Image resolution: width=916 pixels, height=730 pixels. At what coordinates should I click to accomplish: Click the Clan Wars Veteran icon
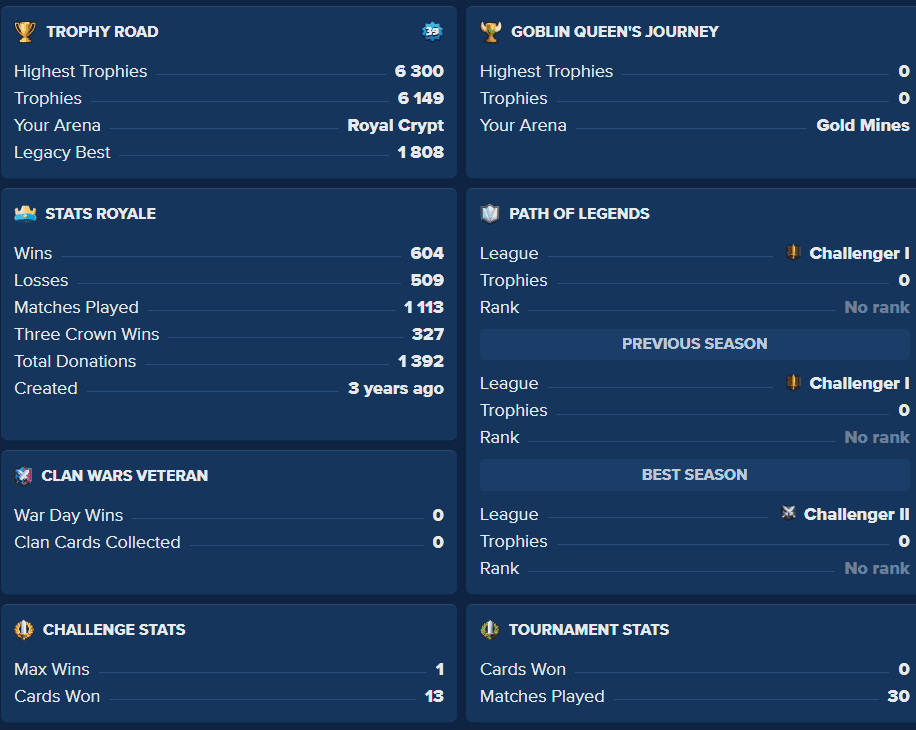(23, 475)
